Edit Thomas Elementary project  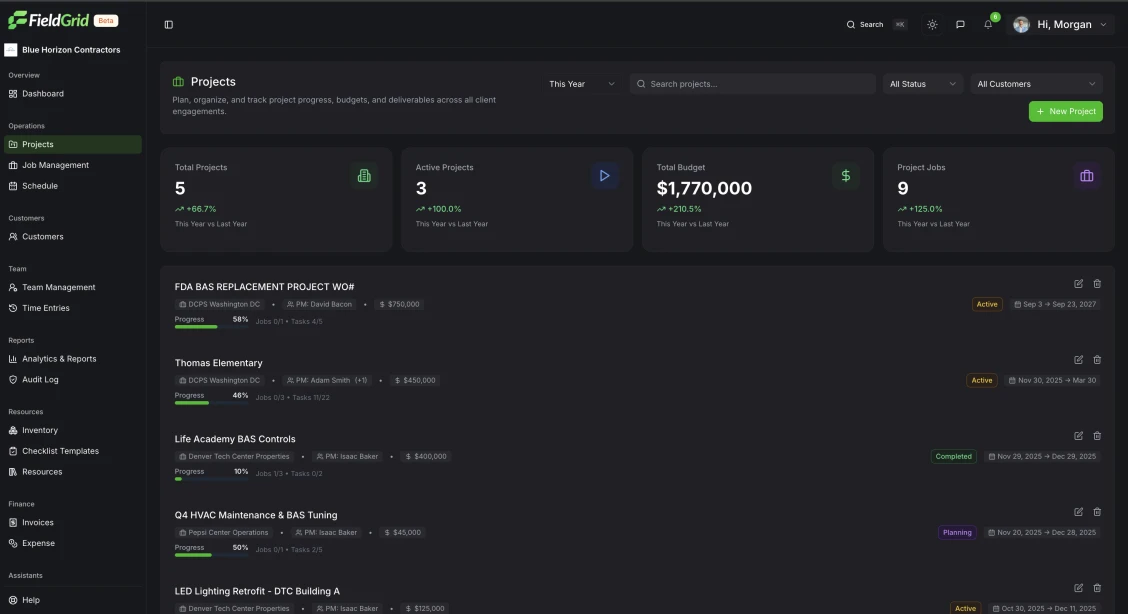click(1078, 359)
